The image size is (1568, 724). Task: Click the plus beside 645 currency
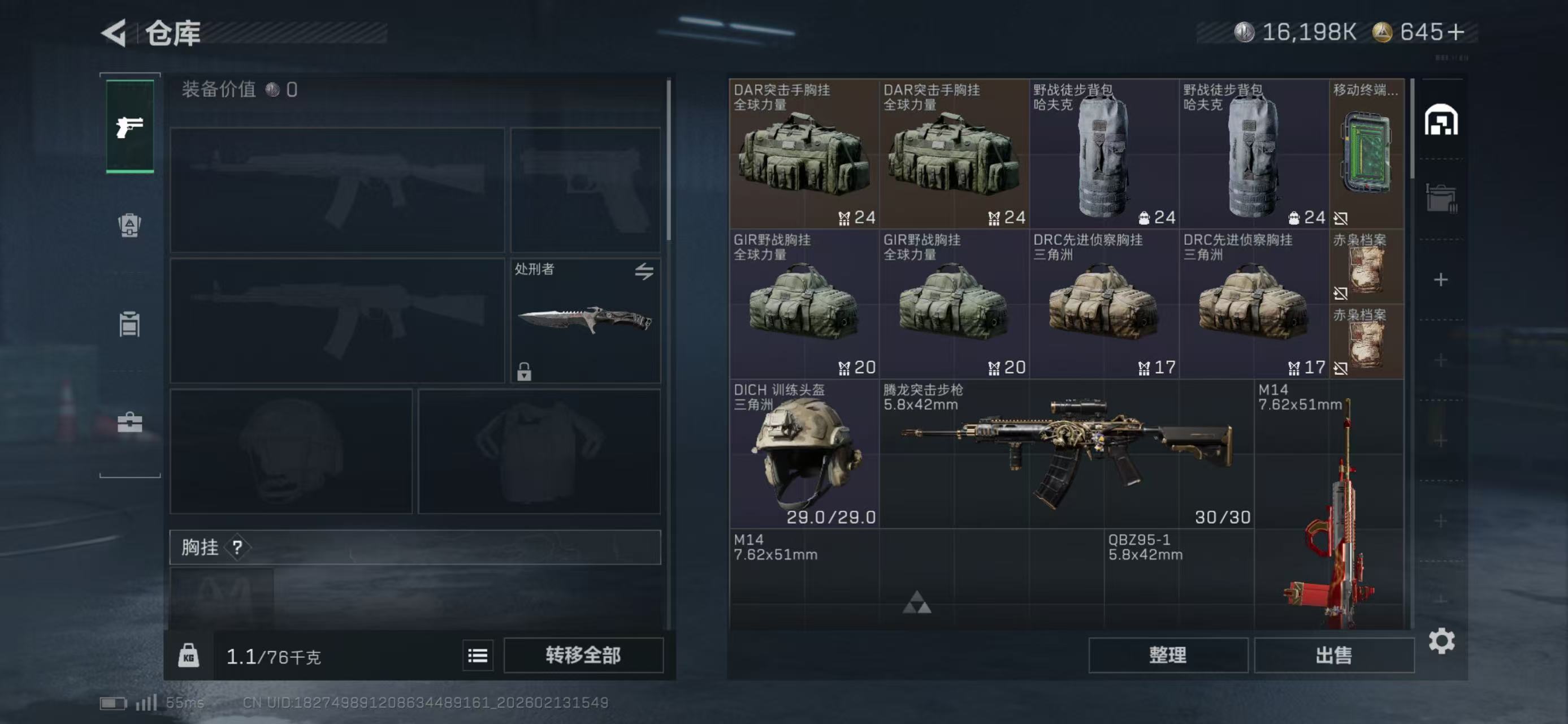pyautogui.click(x=1456, y=32)
